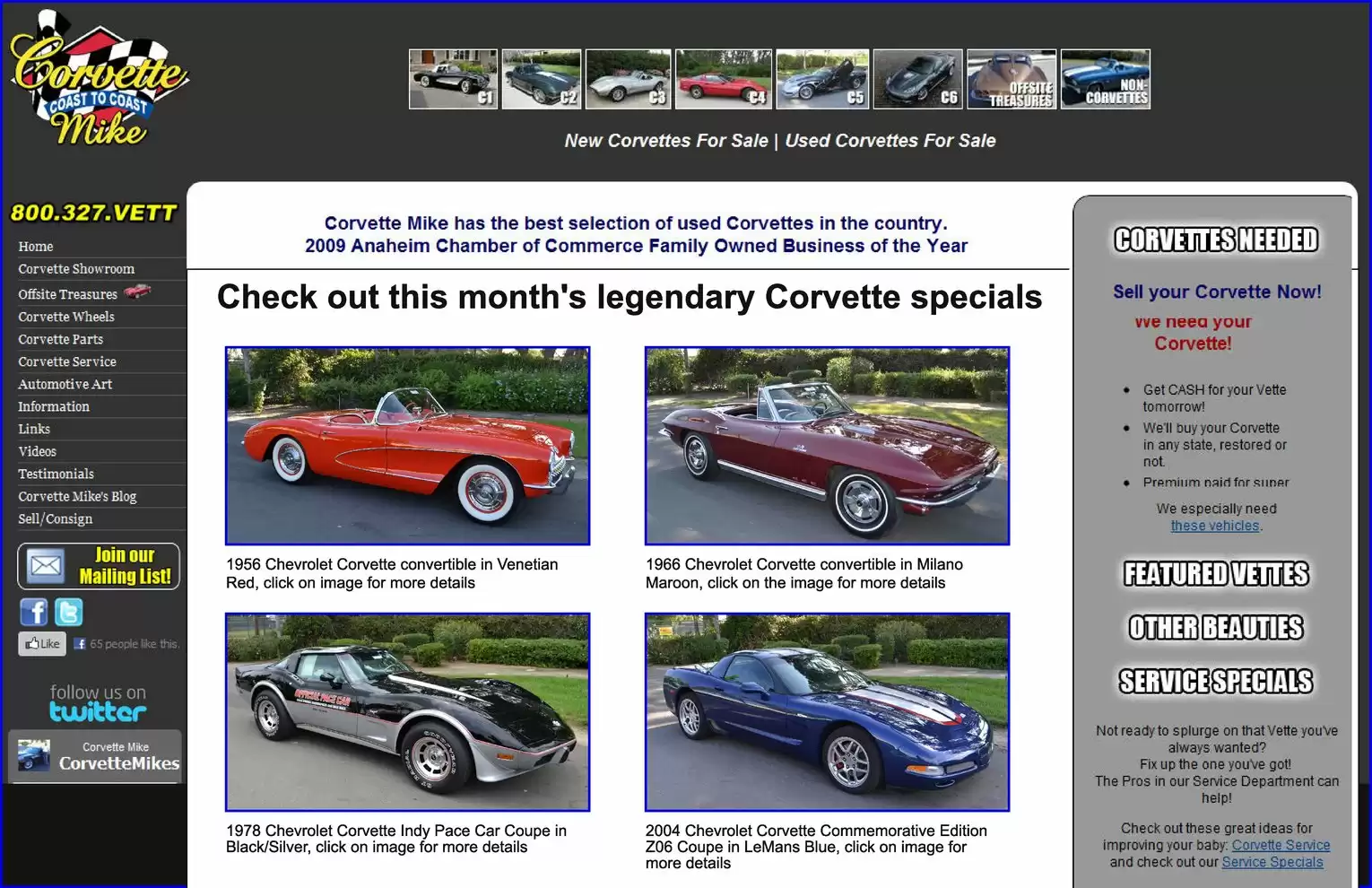Open Service Specials heading button

point(1216,682)
